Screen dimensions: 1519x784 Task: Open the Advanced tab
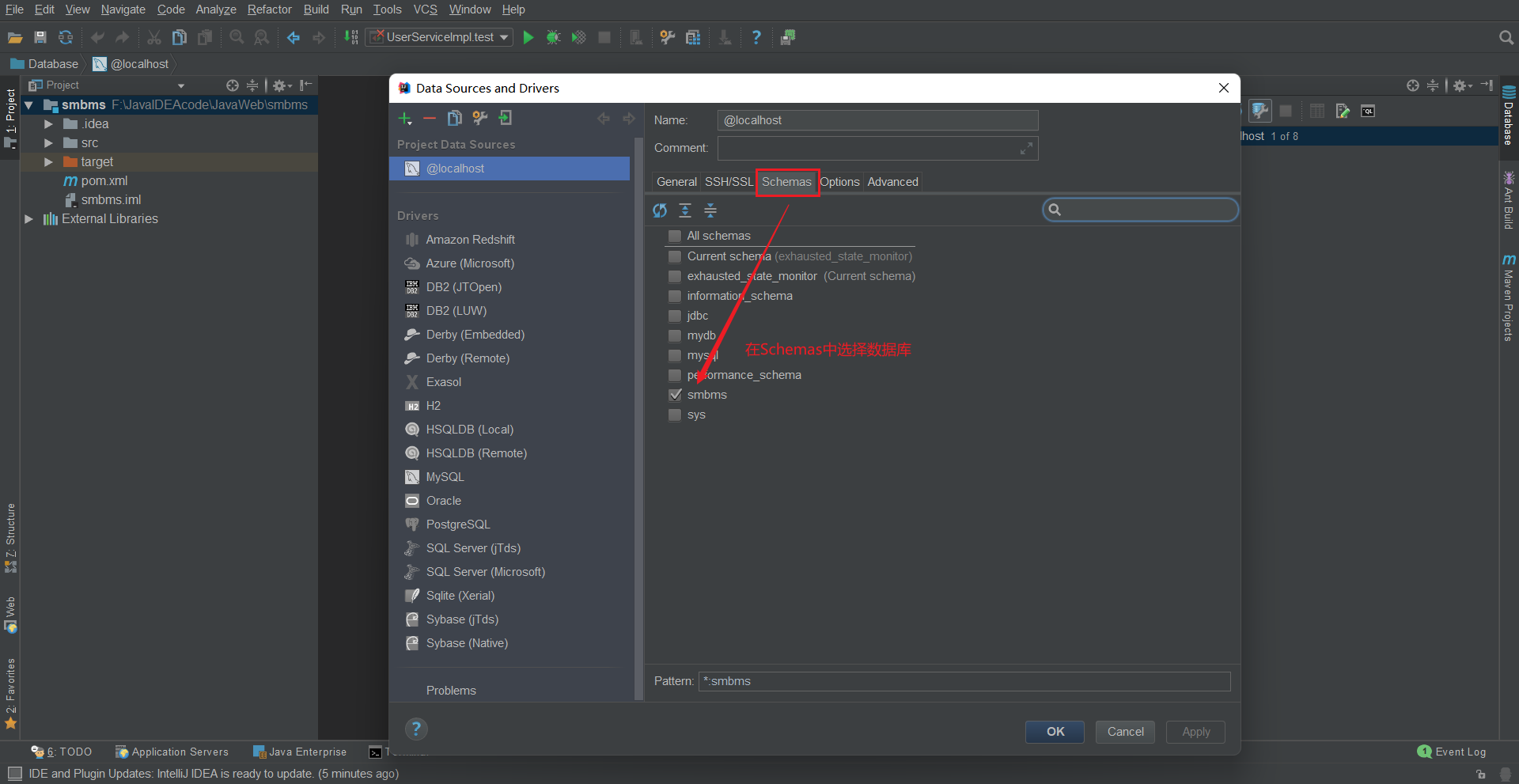click(892, 182)
